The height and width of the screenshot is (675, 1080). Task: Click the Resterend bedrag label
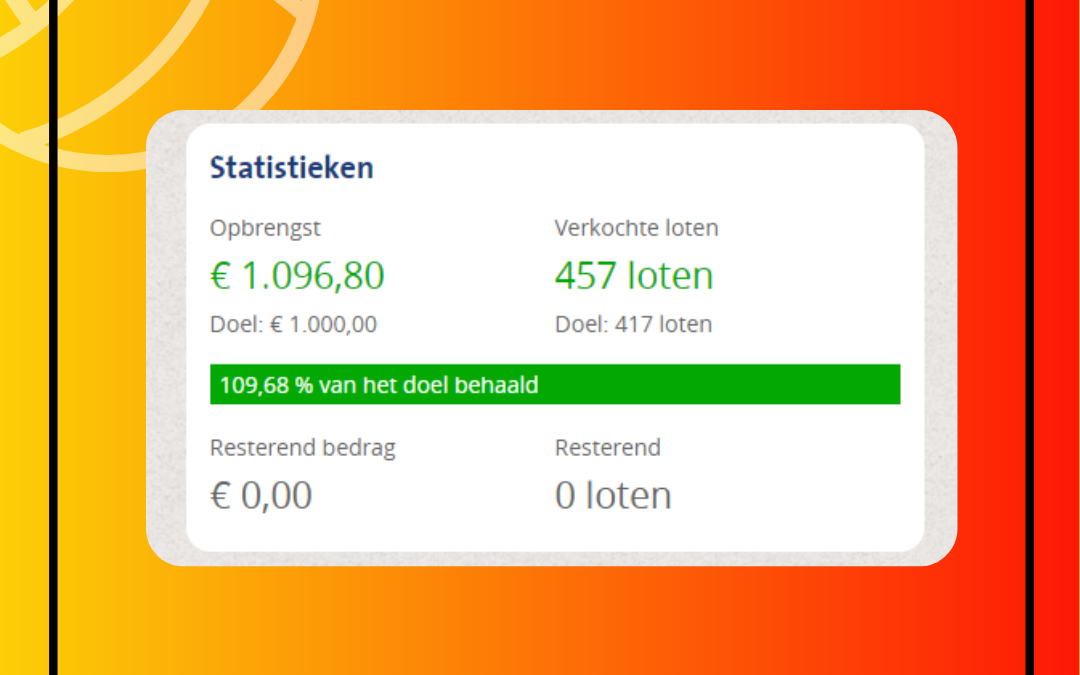pyautogui.click(x=302, y=448)
